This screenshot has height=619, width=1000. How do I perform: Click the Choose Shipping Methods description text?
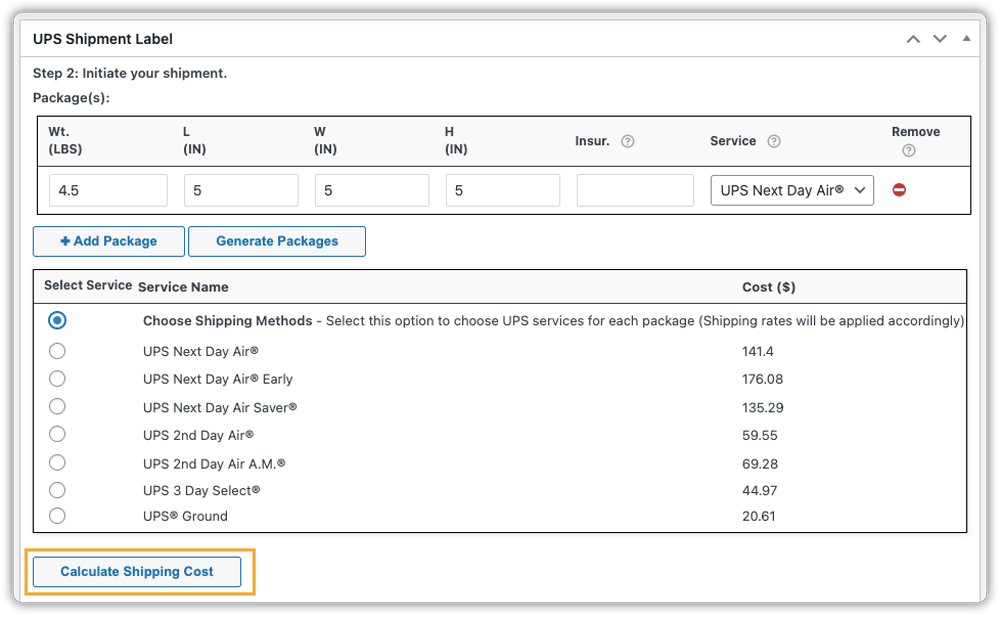[x=553, y=321]
